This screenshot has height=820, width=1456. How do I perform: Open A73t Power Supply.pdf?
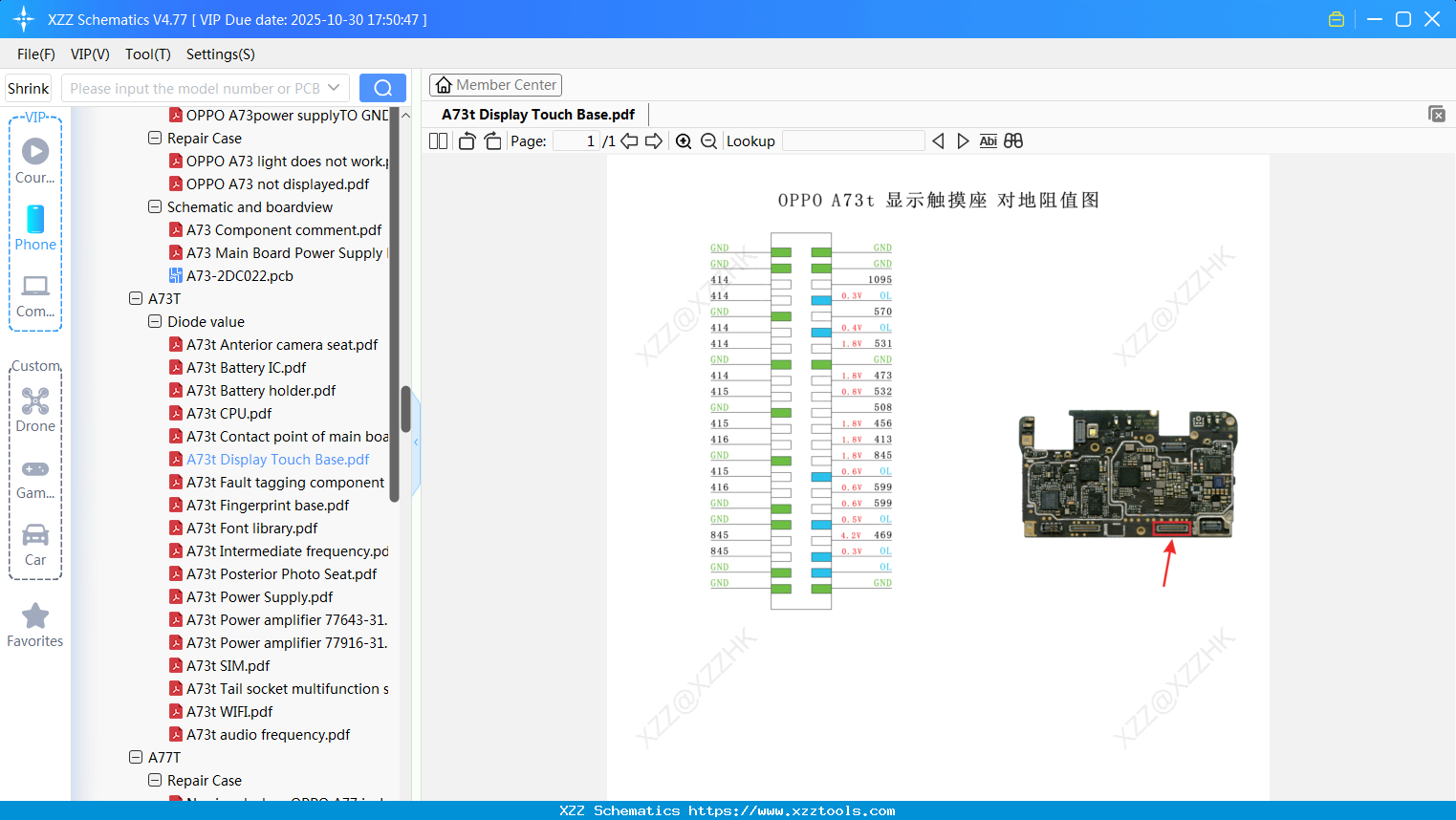[x=250, y=596]
